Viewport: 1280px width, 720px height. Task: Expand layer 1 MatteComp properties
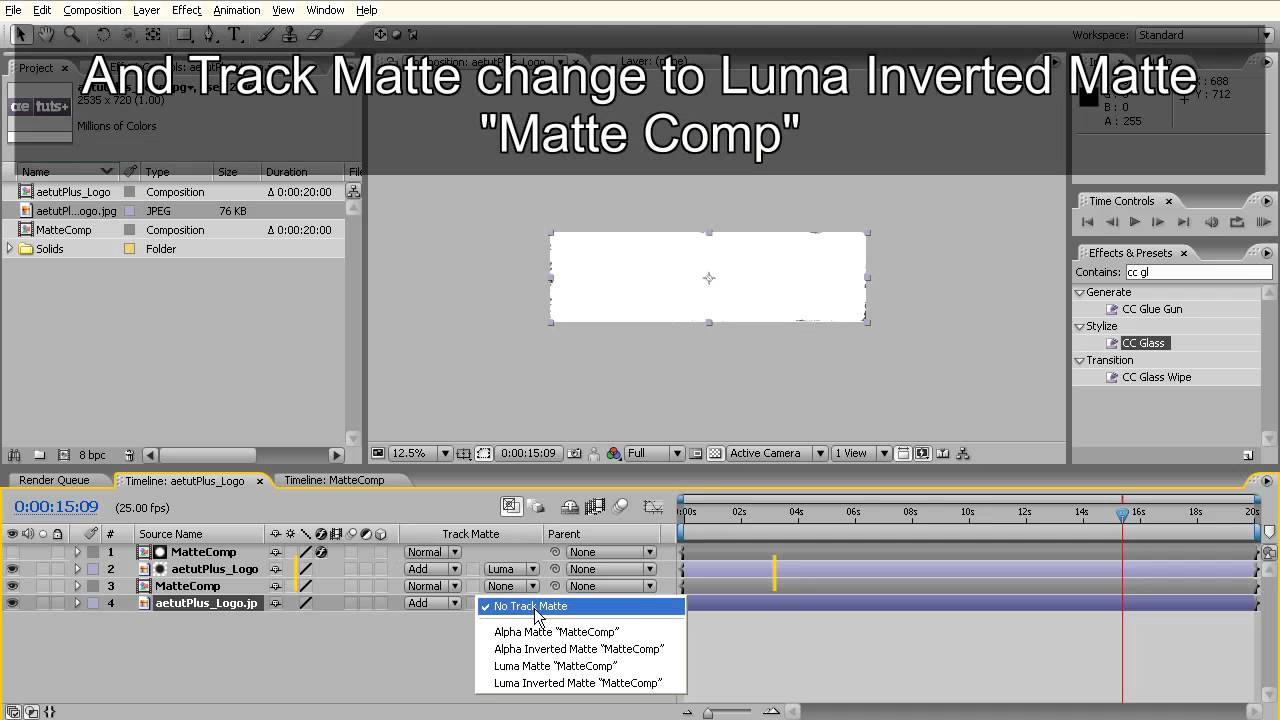point(77,552)
